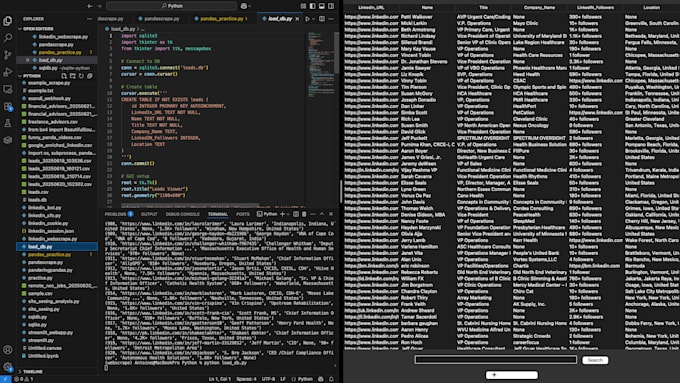
Task: Click the Spaces: 4 indentation setting
Action: (x=246, y=379)
